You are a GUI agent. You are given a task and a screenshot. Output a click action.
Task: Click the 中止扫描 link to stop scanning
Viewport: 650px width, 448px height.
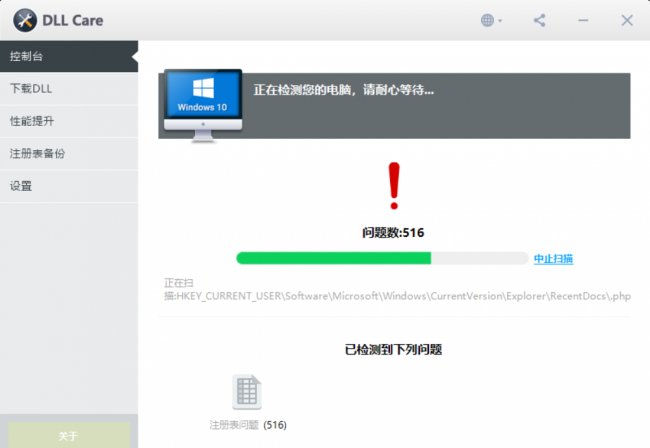[x=553, y=259]
